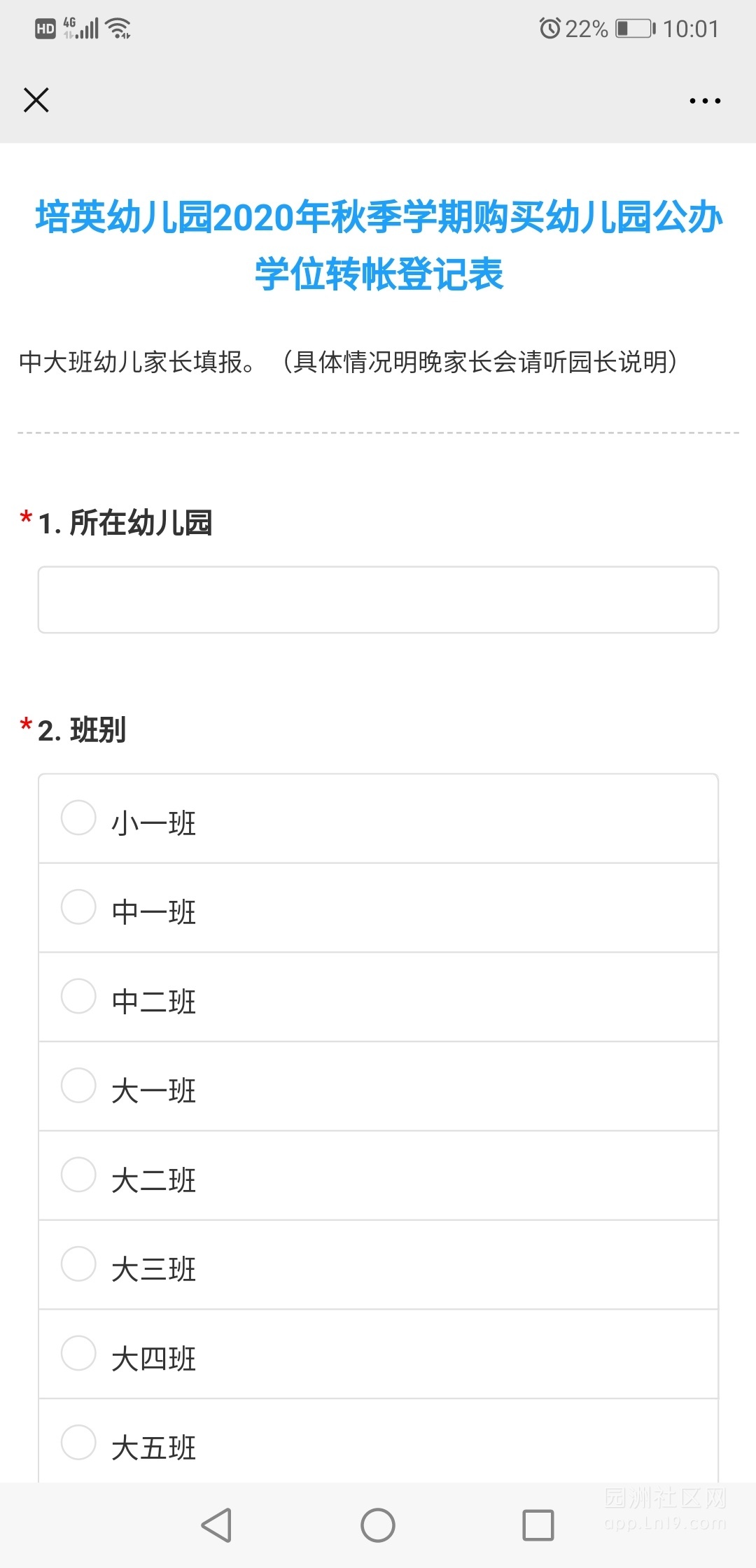Tap the Android back navigation triangle
The width and height of the screenshot is (756, 1568).
pos(217,1525)
